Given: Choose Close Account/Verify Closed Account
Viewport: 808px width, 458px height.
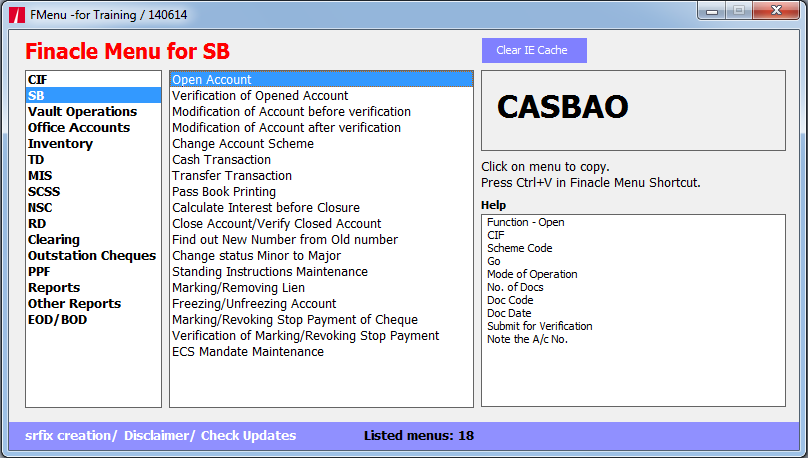Looking at the screenshot, I should coord(322,224).
